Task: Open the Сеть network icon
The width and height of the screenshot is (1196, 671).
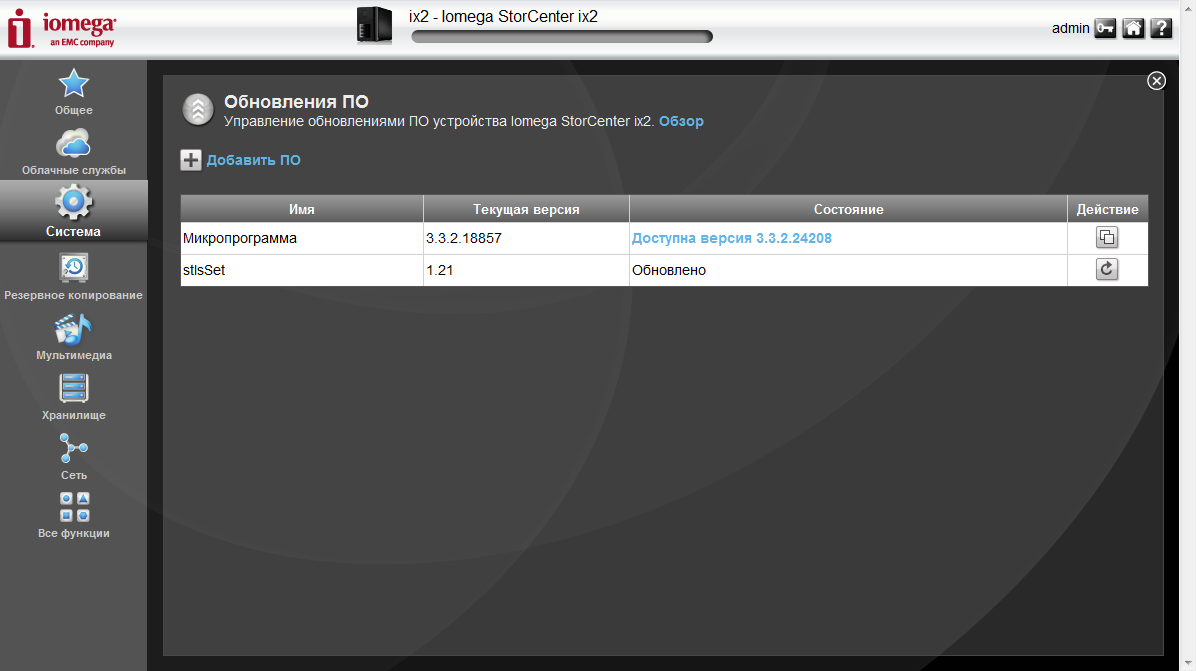Action: click(x=73, y=448)
